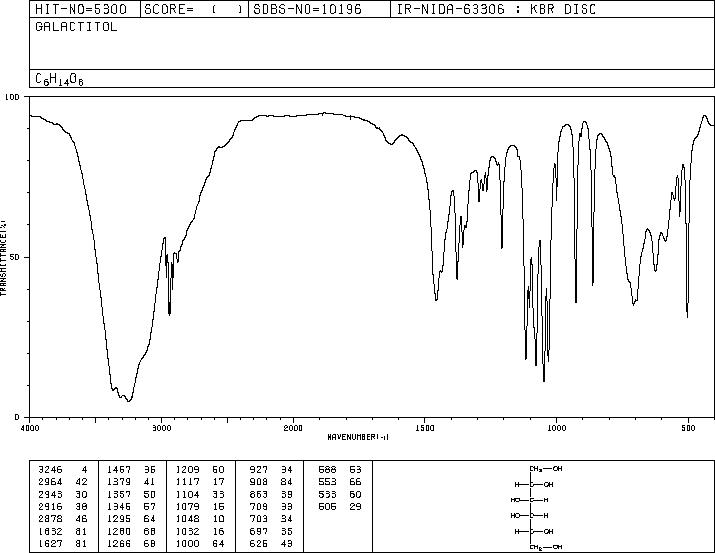Image resolution: width=715 pixels, height=553 pixels.
Task: Select the 1117 peak entry in the table
Action: pyautogui.click(x=200, y=482)
